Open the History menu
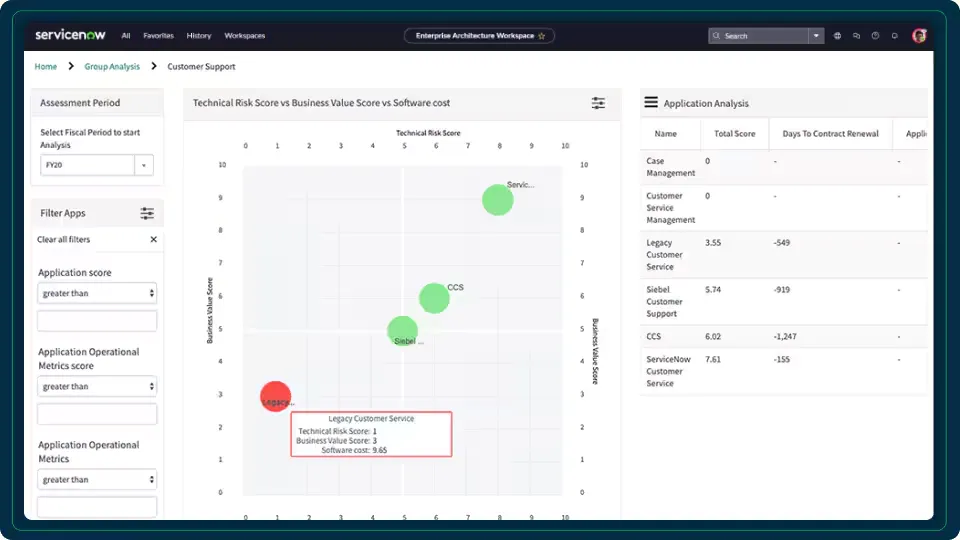This screenshot has height=540, width=960. click(x=199, y=36)
